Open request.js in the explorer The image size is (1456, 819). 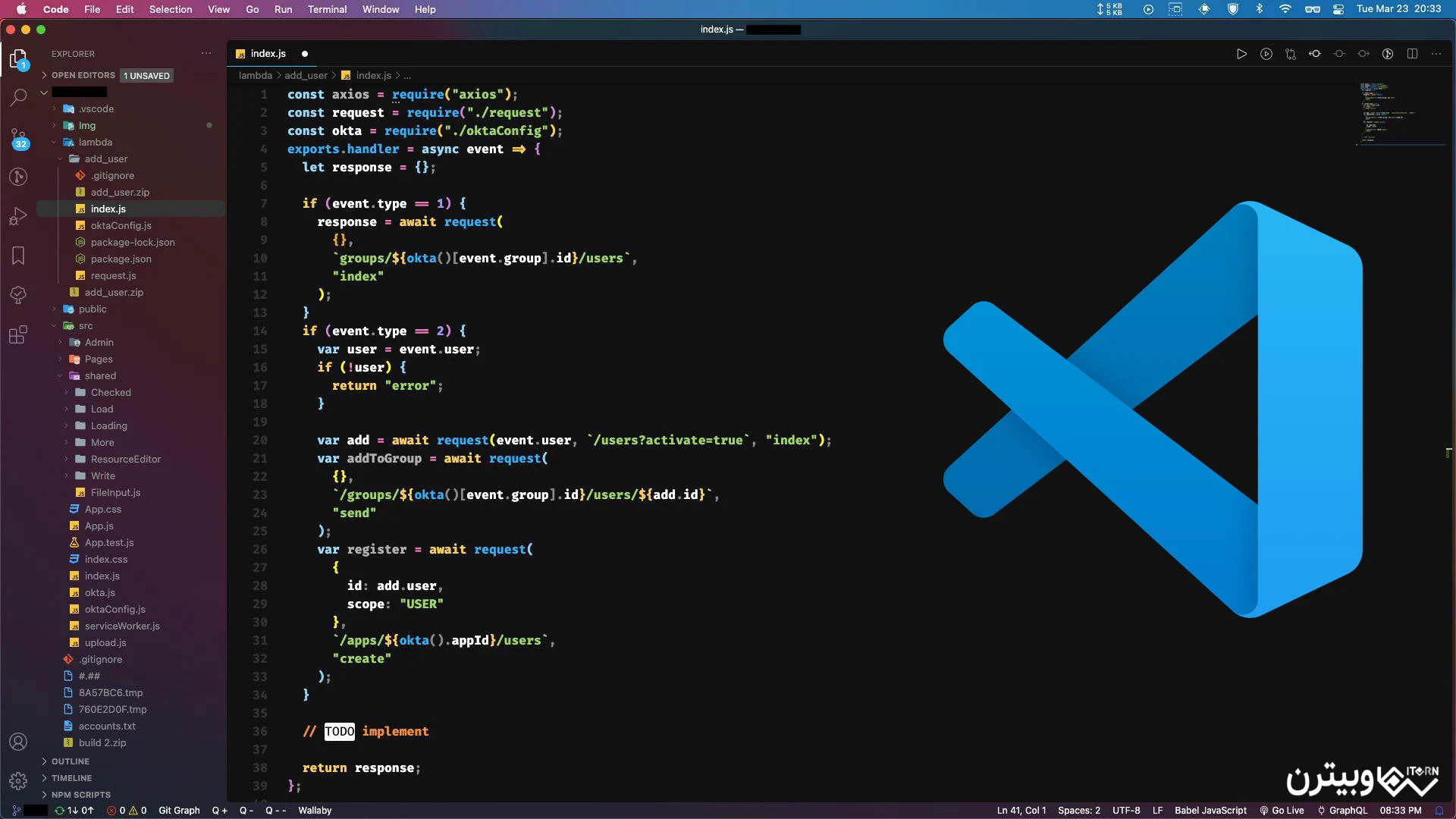(x=114, y=275)
